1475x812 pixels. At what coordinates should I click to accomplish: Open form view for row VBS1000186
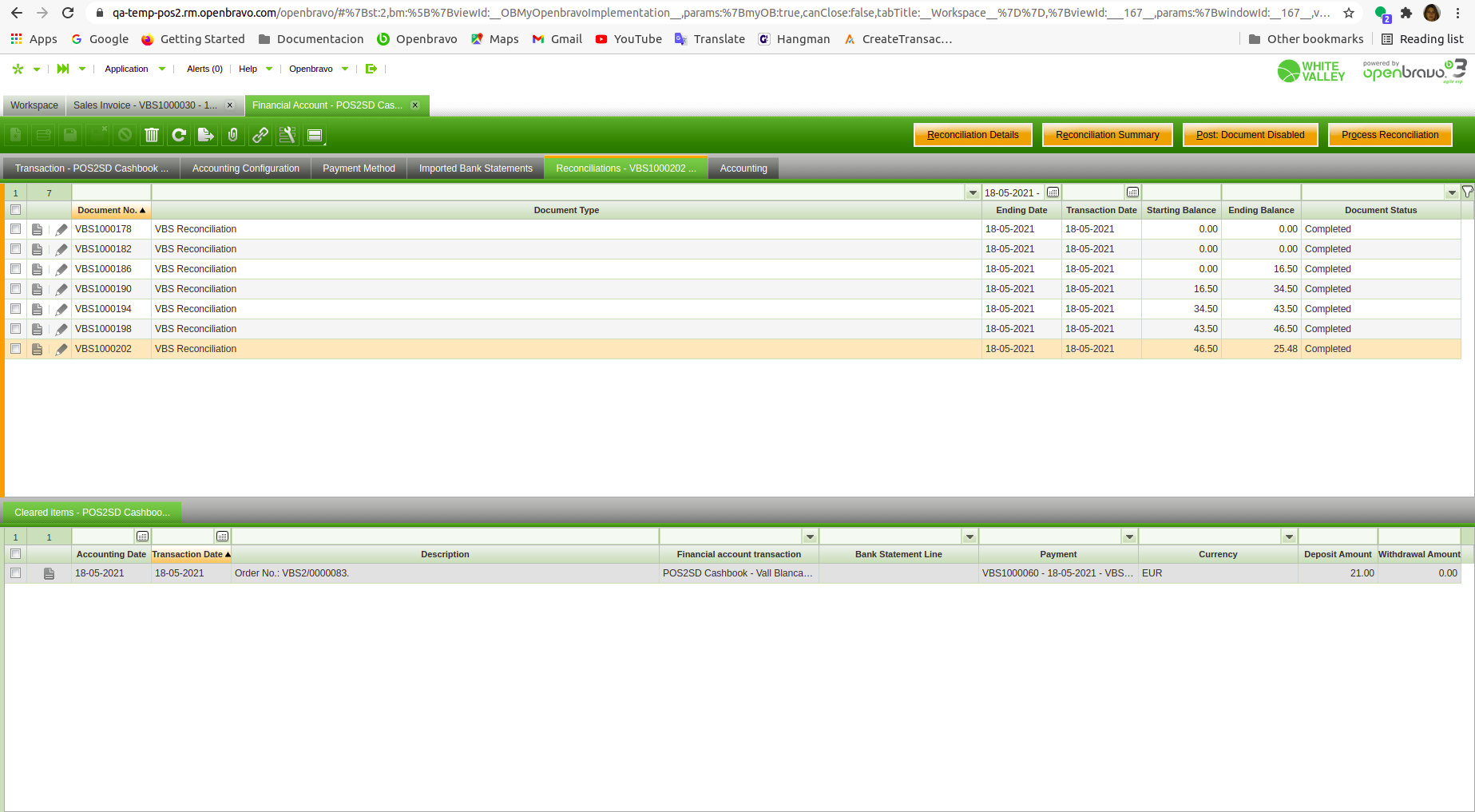pos(38,269)
